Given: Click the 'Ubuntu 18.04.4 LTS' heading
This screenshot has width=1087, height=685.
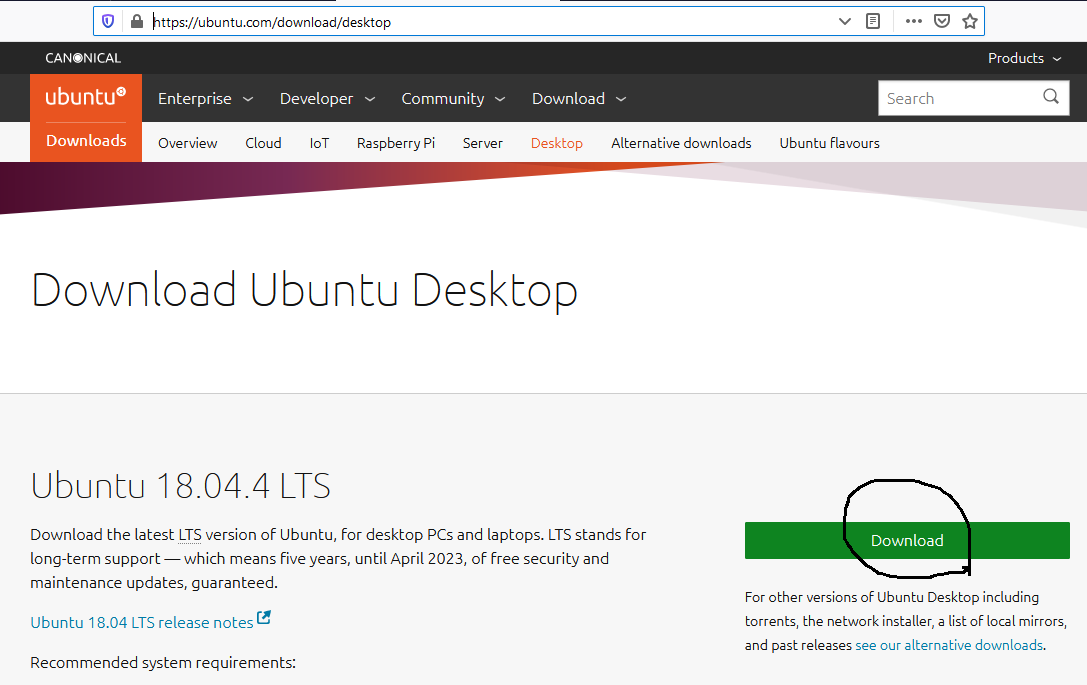Looking at the screenshot, I should coord(180,485).
